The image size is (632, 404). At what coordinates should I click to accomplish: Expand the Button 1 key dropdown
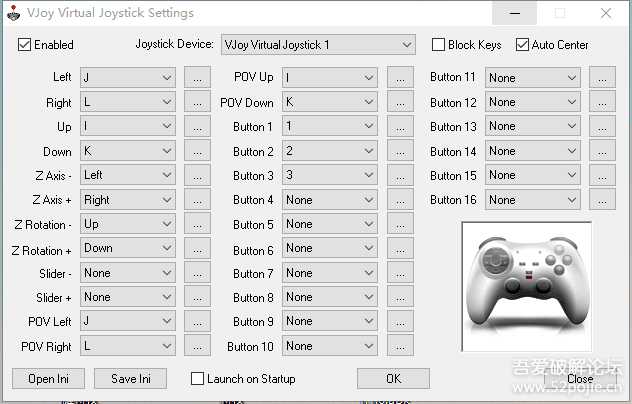coord(330,127)
